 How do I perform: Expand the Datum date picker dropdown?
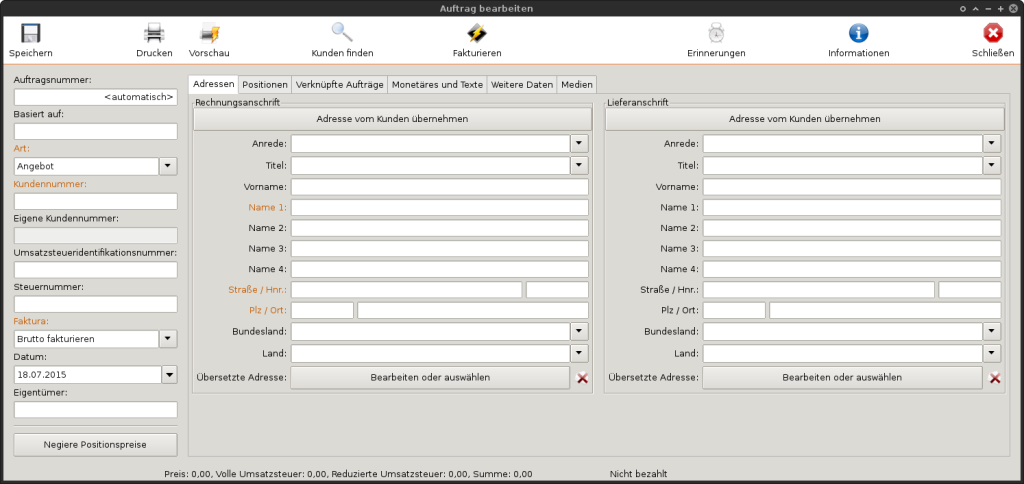[x=168, y=374]
